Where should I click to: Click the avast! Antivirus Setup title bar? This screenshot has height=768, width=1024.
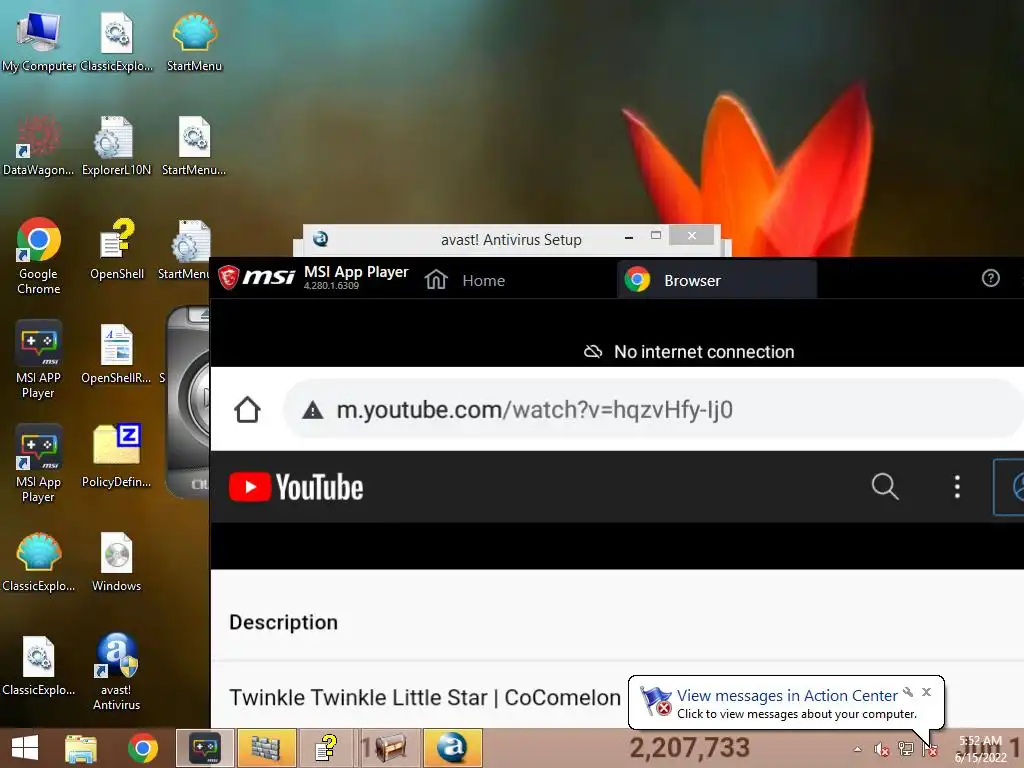[511, 240]
